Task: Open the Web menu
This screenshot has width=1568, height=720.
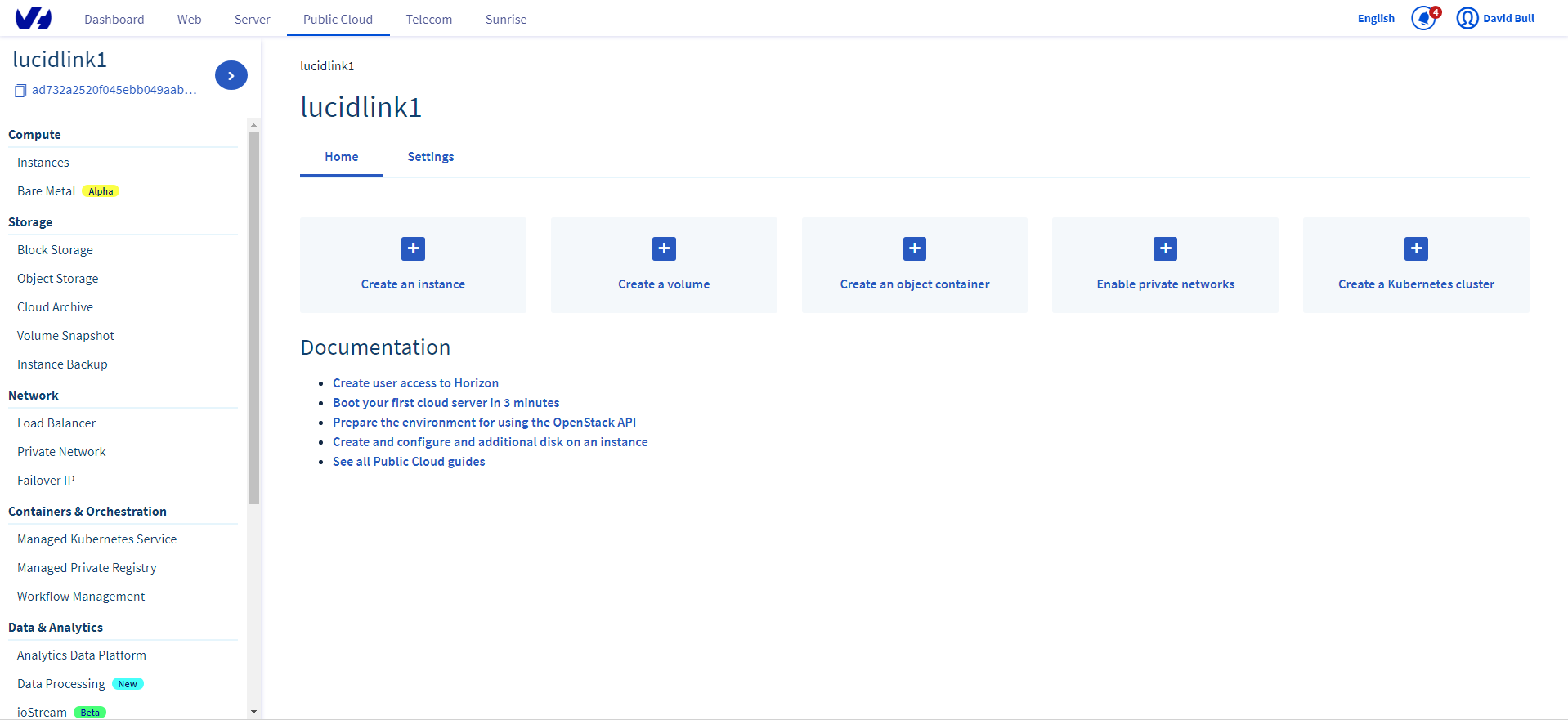Action: [189, 19]
